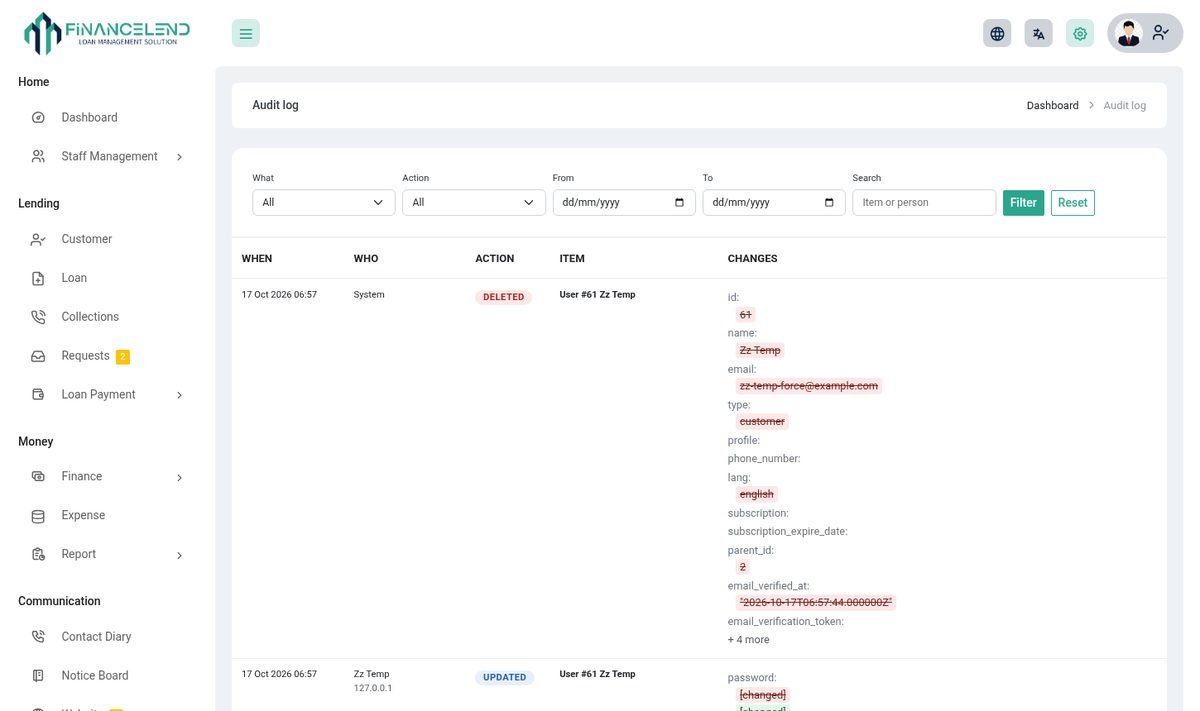Screen dimensions: 1200x711
Task: Click the Loan document icon
Action: point(38,278)
